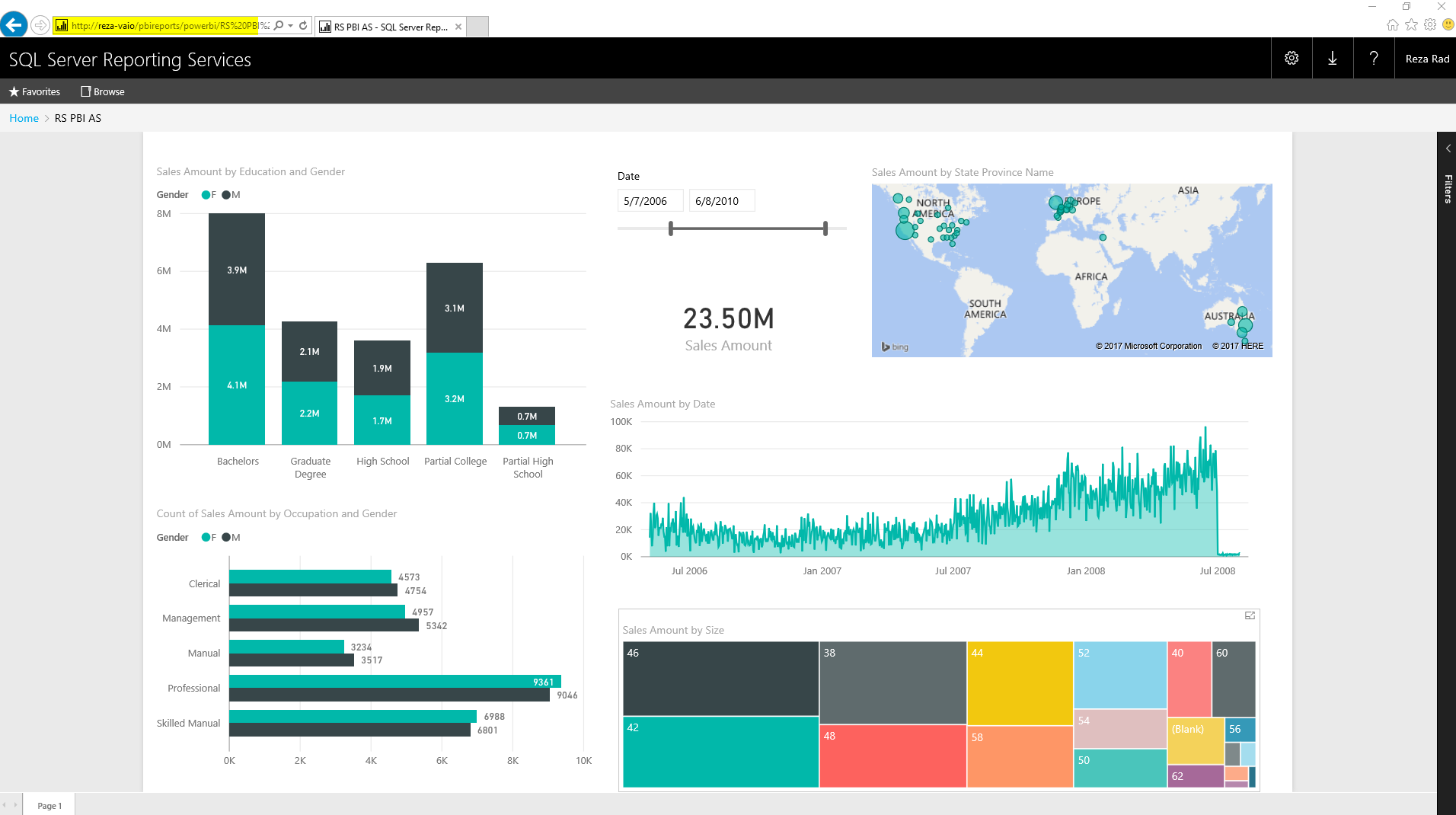The width and height of the screenshot is (1456, 815).
Task: Collapse the Filters panel chevron
Action: pos(1448,148)
